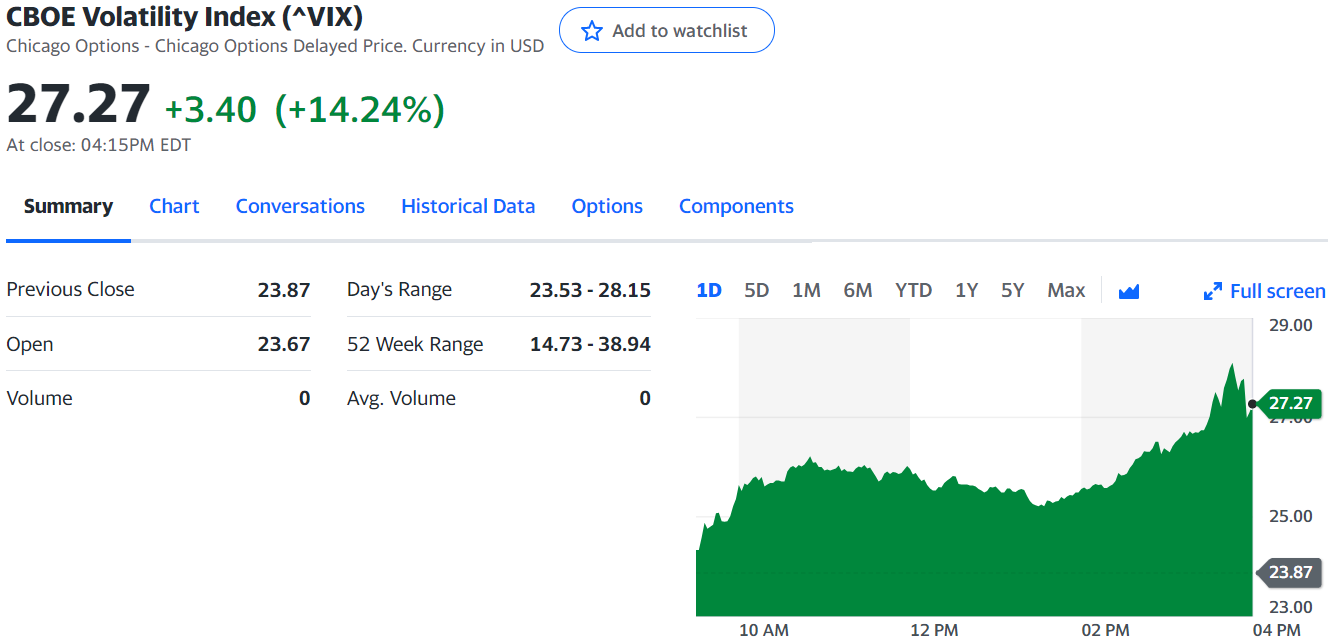Switch to mountain chart type icon
1328x644 pixels.
[x=1129, y=291]
